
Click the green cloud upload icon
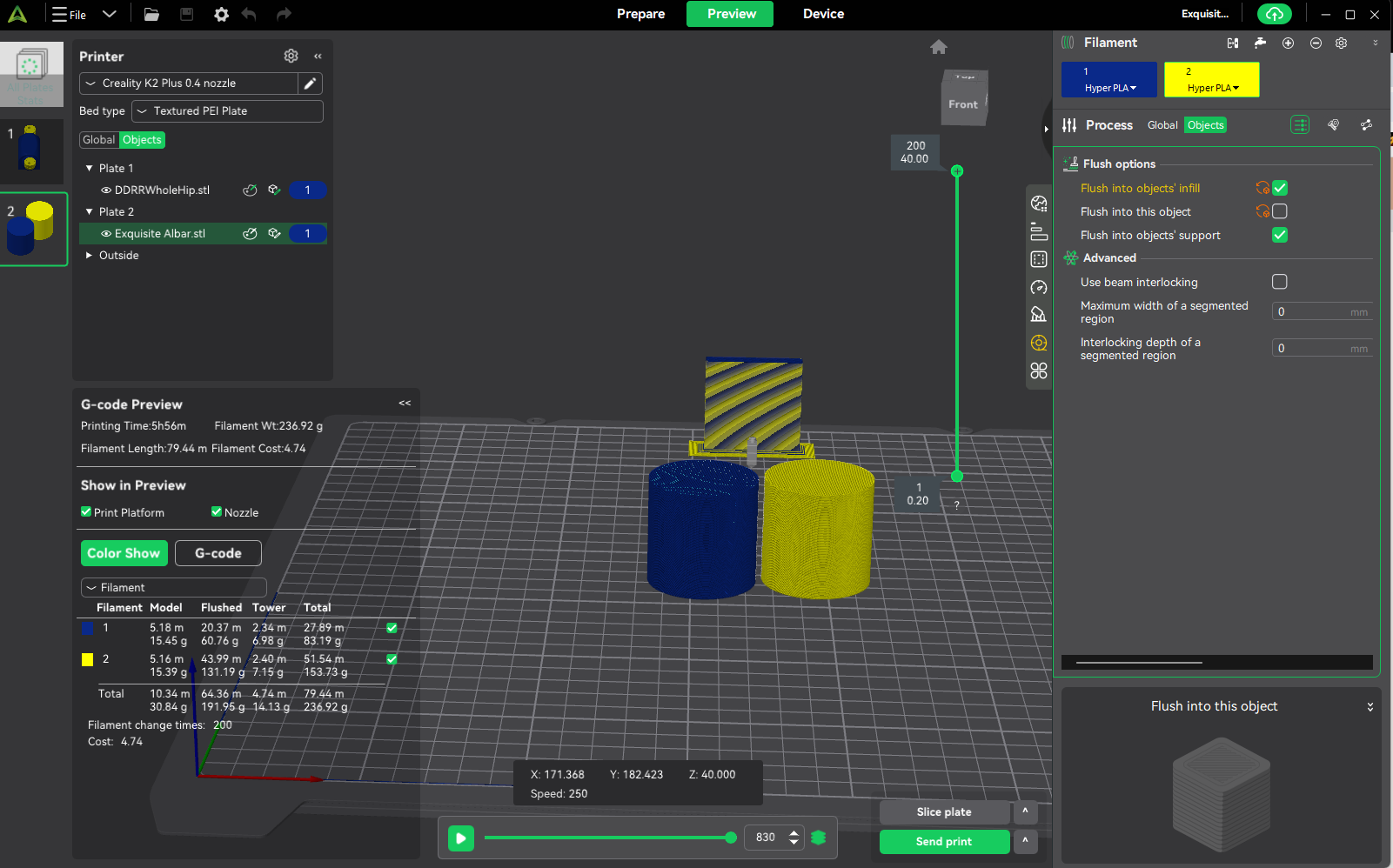tap(1275, 14)
